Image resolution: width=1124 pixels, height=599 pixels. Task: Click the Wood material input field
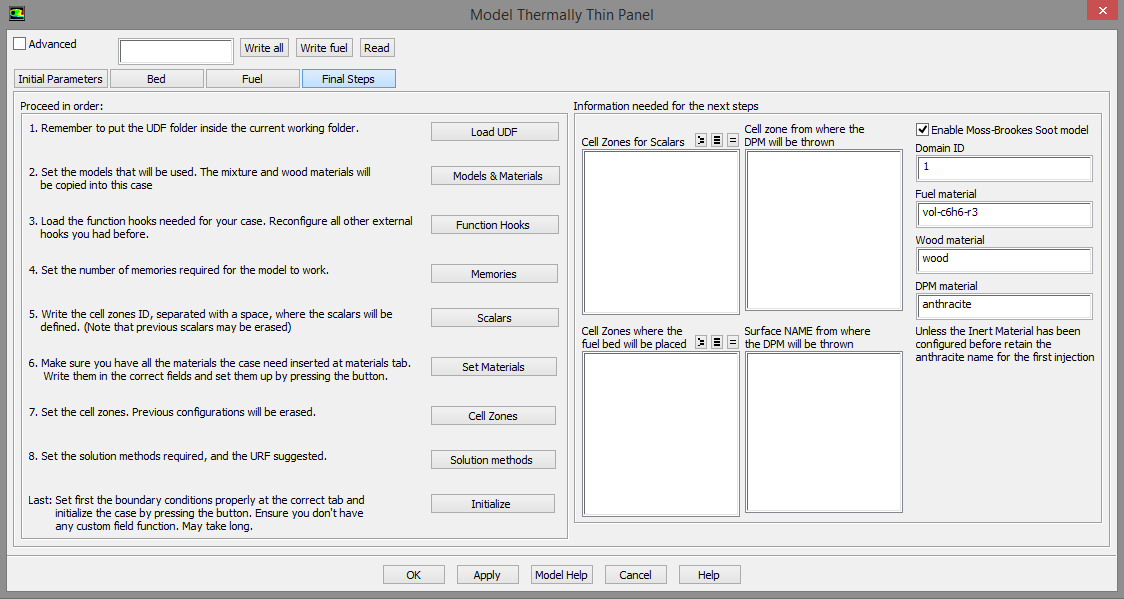[1004, 260]
